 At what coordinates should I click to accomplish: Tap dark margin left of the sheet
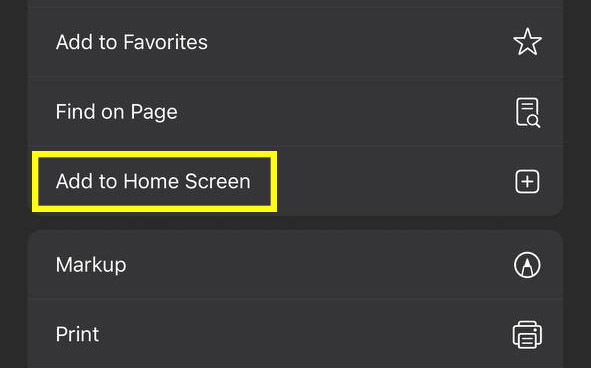click(x=14, y=184)
